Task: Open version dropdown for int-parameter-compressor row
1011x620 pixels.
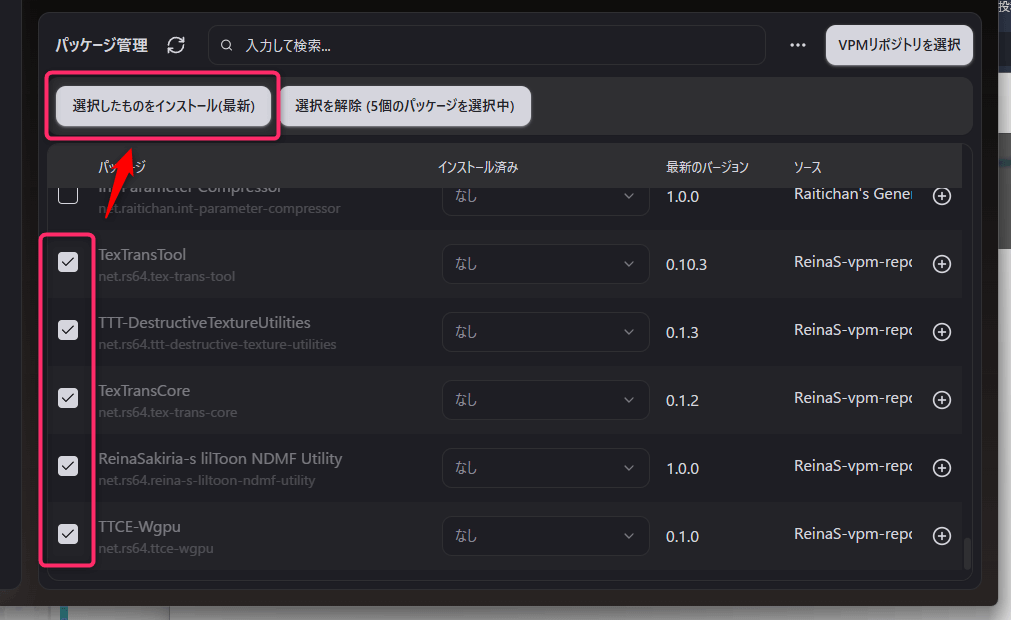Action: (x=545, y=201)
